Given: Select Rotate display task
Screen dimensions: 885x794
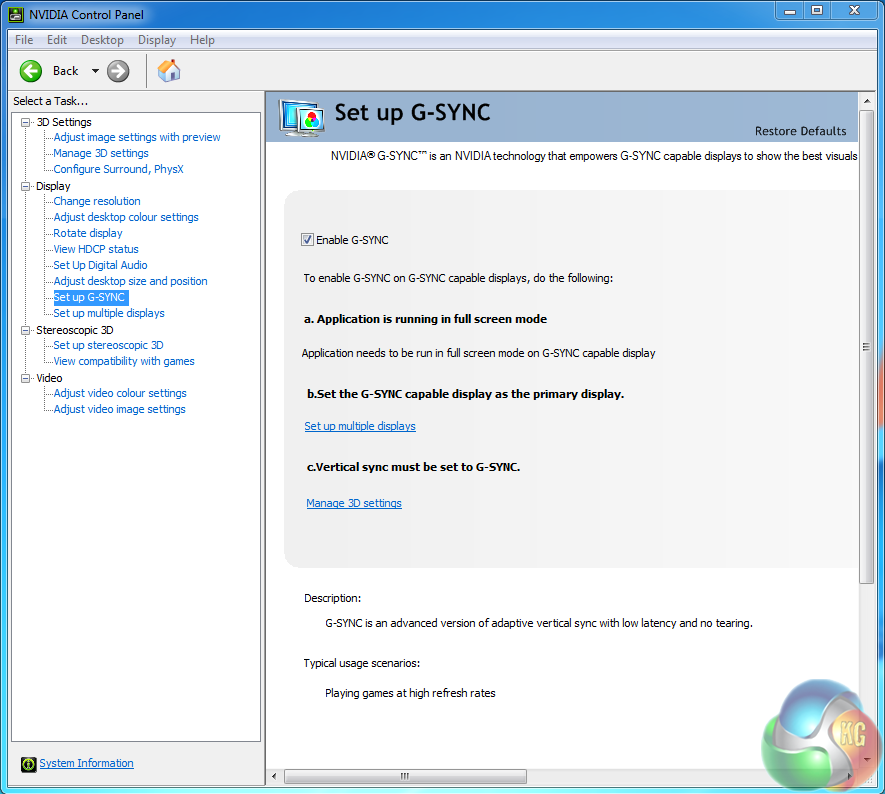Looking at the screenshot, I should [x=87, y=233].
